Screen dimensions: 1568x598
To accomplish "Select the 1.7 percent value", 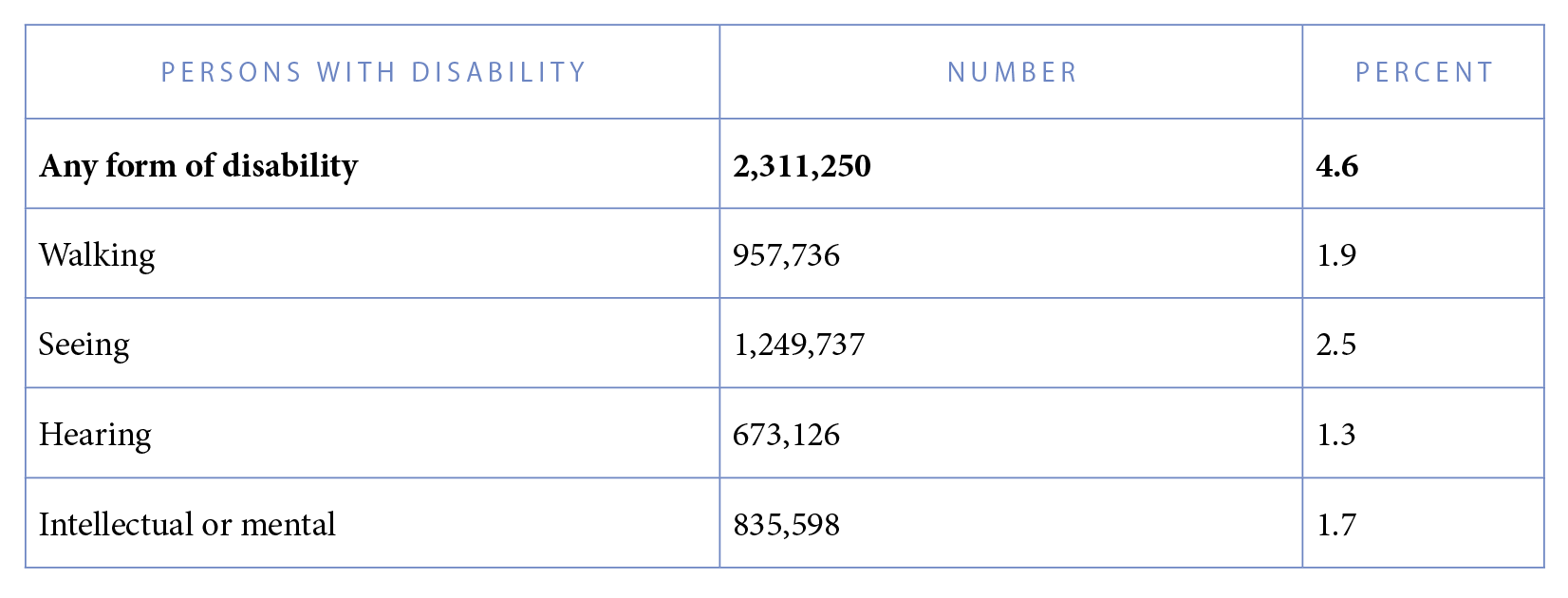I will tap(1336, 525).
